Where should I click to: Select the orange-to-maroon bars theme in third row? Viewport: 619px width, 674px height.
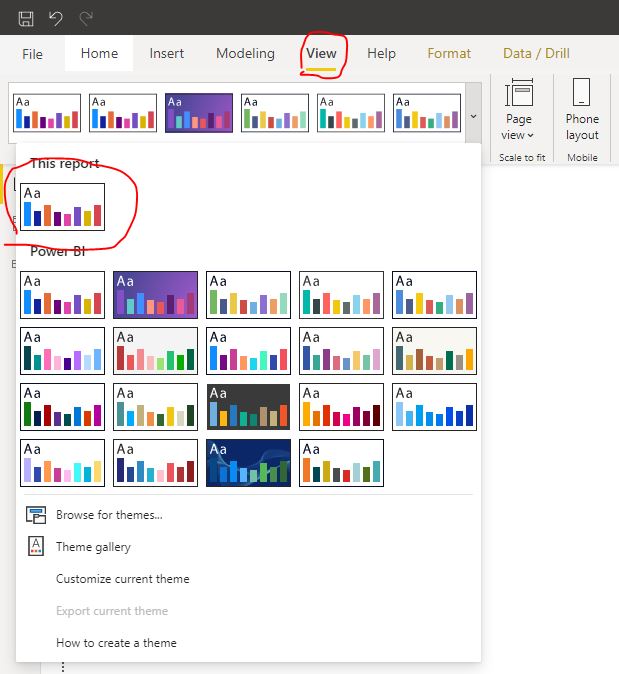click(x=341, y=407)
